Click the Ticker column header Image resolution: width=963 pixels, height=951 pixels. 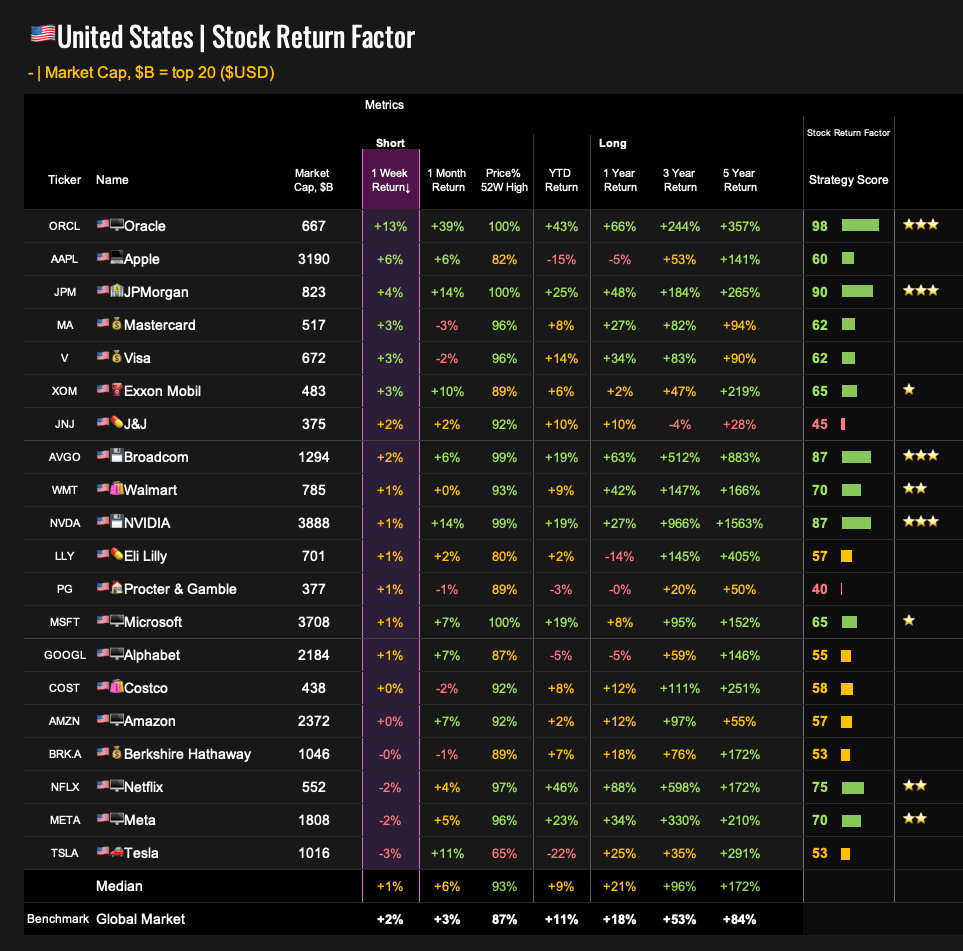(64, 180)
